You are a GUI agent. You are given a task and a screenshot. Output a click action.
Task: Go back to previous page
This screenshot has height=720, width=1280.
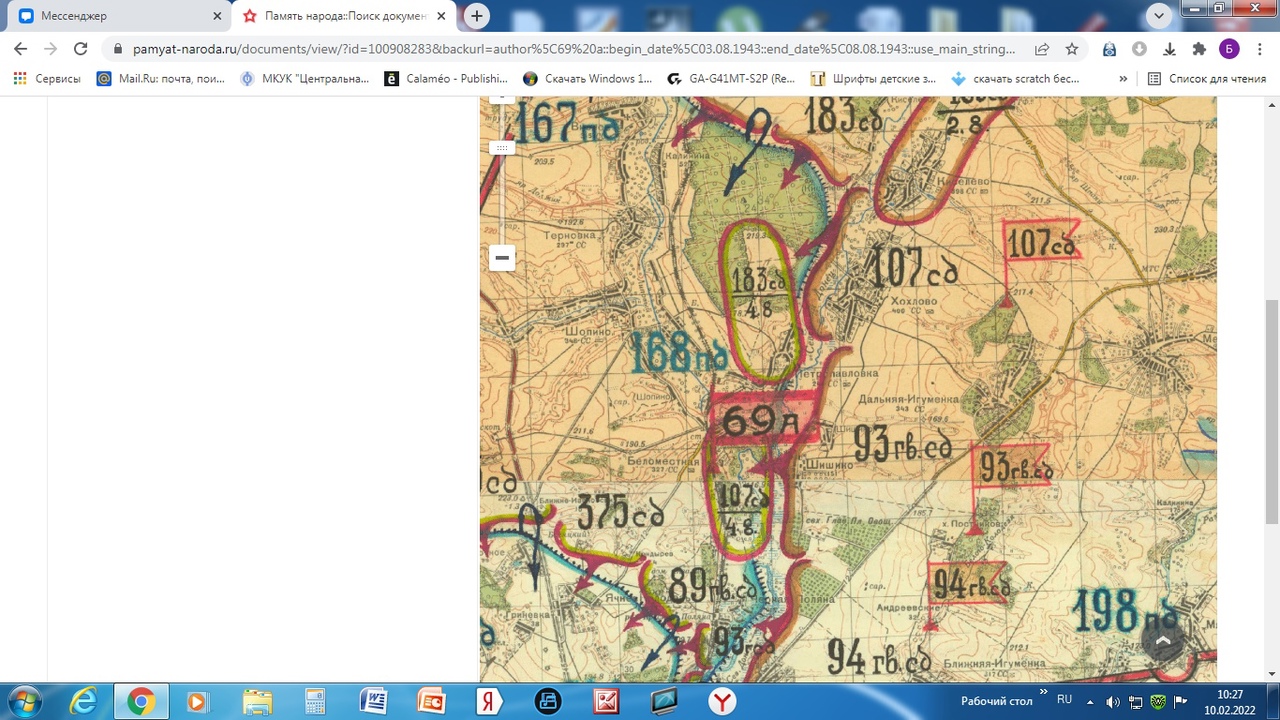click(21, 49)
